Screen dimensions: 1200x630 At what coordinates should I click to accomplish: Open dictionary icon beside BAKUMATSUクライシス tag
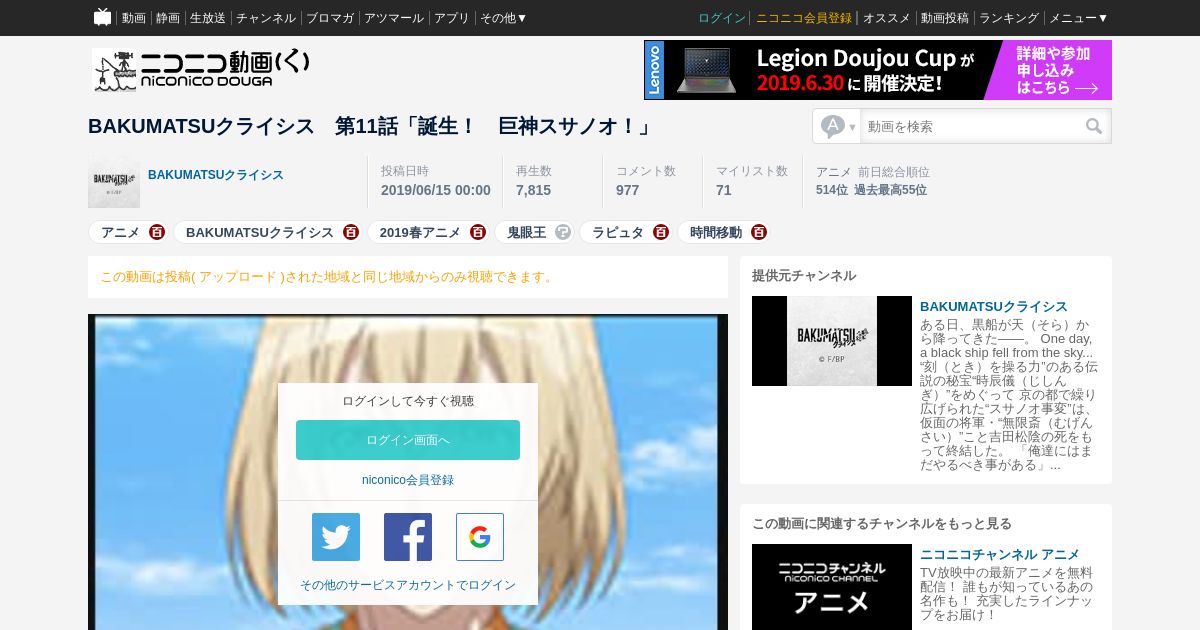[x=350, y=232]
